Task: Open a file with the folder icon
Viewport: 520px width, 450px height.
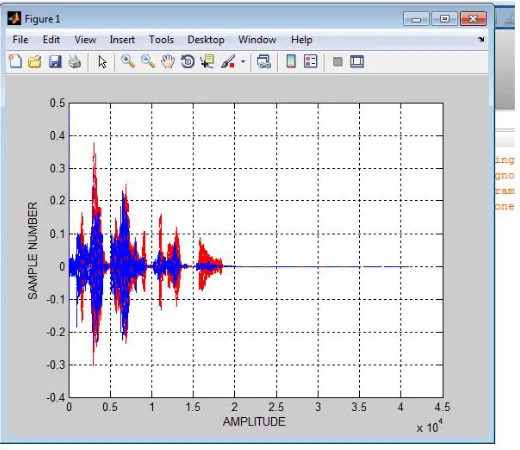Action: (35, 62)
